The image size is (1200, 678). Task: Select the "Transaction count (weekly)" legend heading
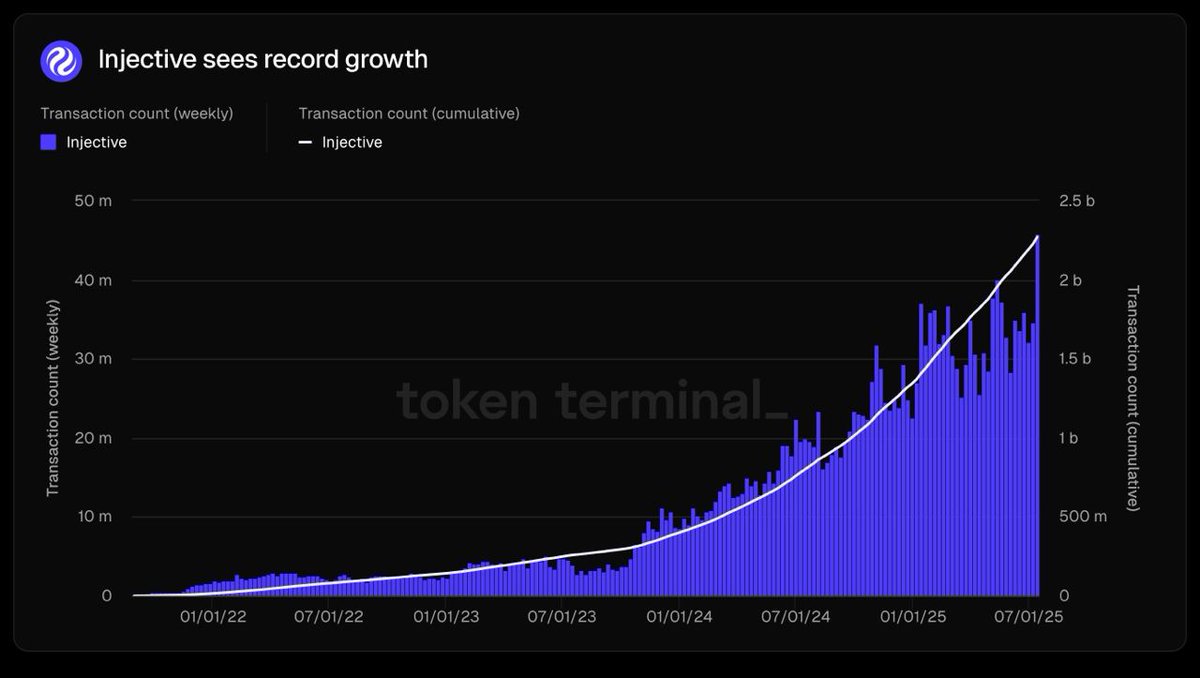tap(137, 114)
